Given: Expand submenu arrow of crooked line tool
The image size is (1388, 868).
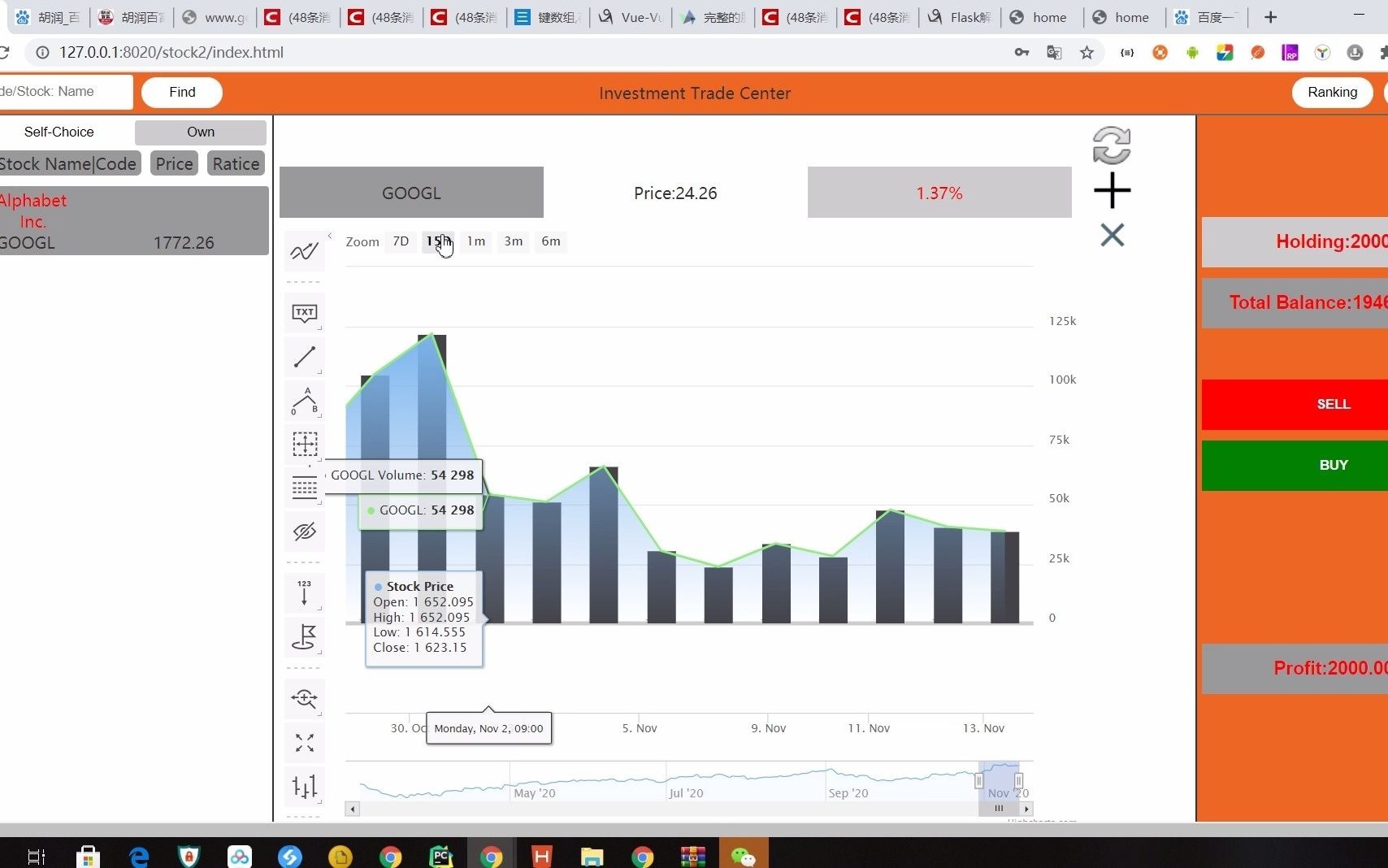Looking at the screenshot, I should click(321, 416).
